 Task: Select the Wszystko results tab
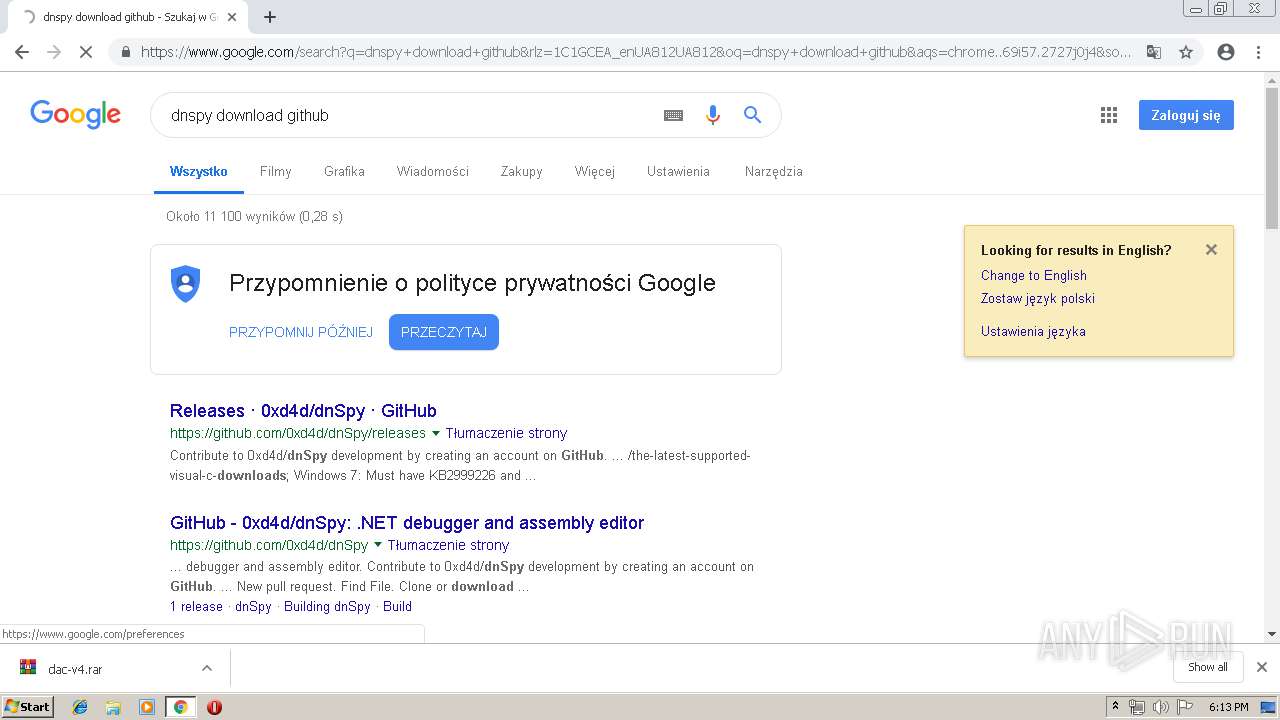click(199, 171)
